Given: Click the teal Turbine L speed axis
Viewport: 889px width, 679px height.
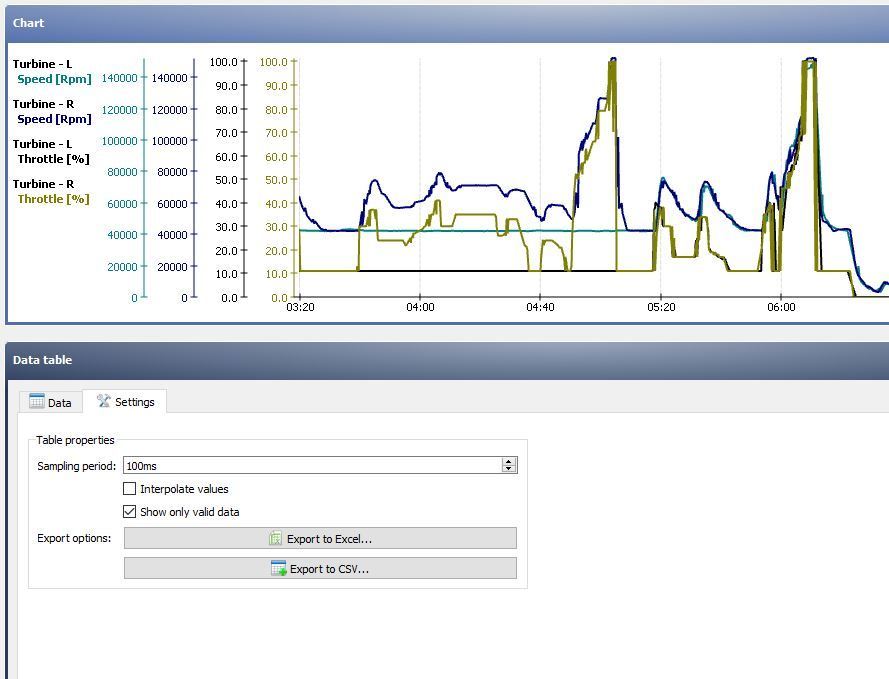Looking at the screenshot, I should coord(144,180).
